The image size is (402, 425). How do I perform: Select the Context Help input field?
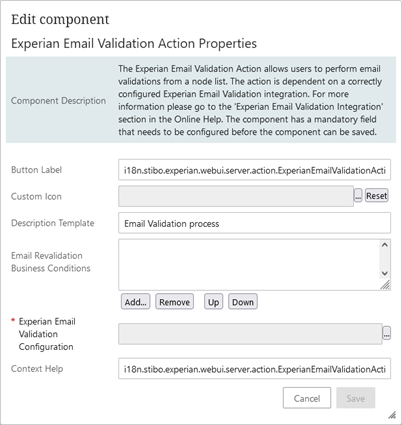click(254, 369)
